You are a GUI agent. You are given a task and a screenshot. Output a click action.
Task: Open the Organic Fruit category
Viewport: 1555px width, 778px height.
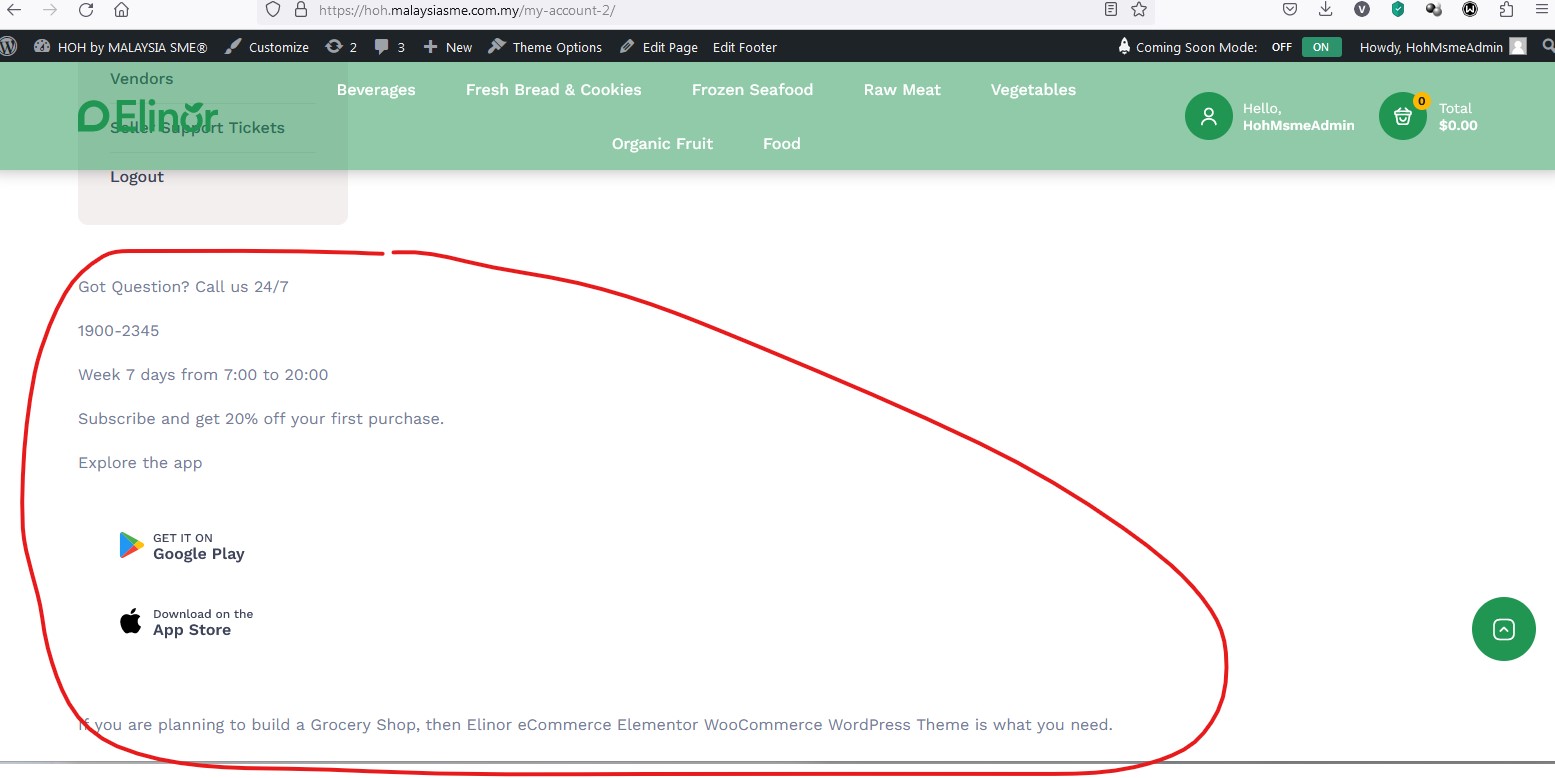pos(662,144)
